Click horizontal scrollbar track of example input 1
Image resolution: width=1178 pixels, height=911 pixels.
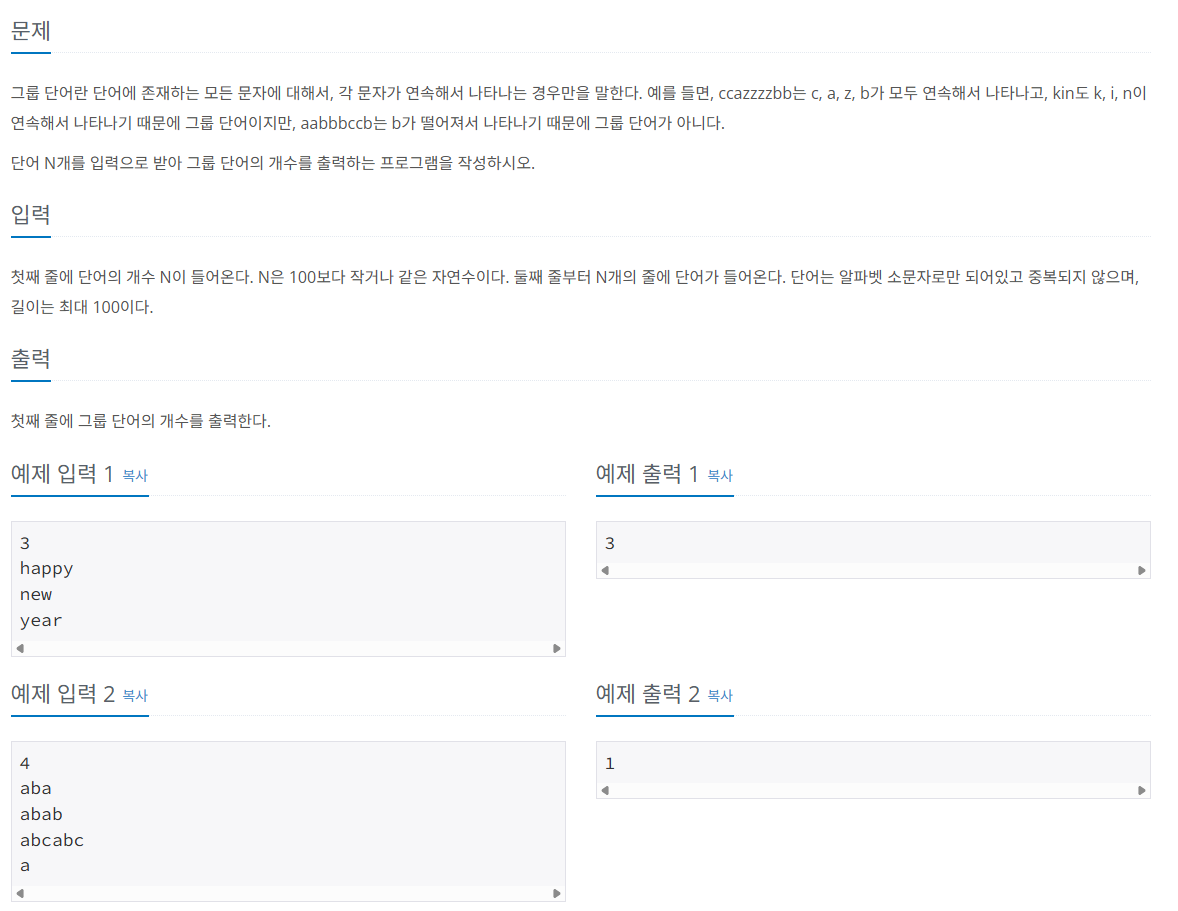point(288,648)
